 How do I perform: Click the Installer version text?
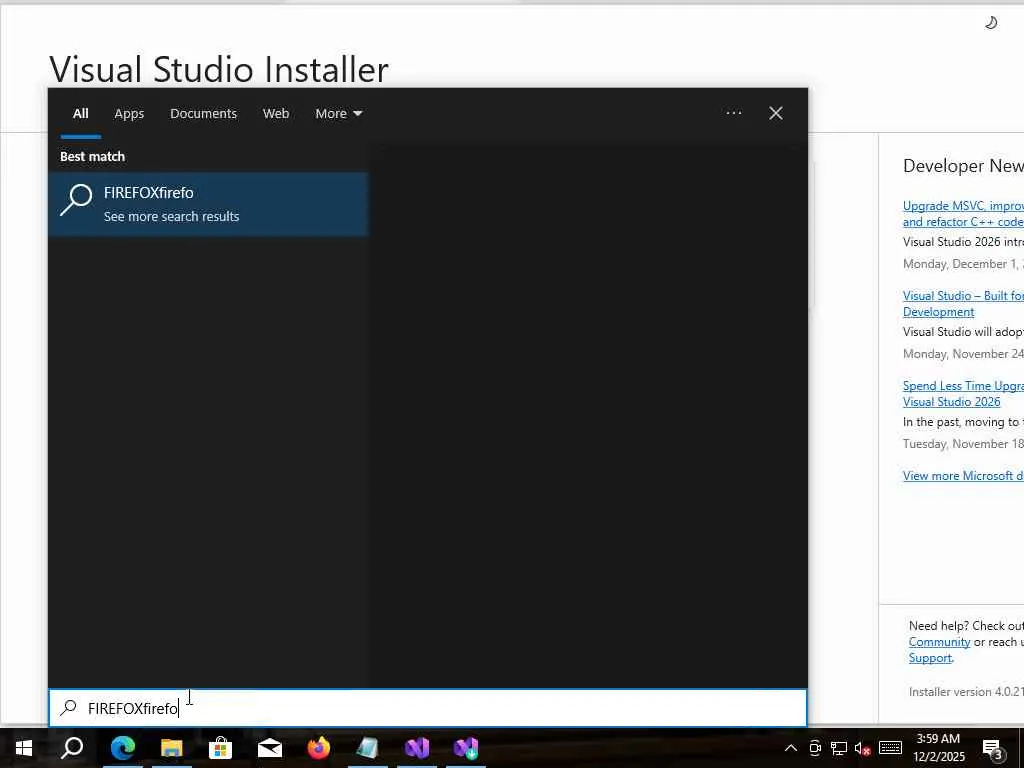(966, 692)
